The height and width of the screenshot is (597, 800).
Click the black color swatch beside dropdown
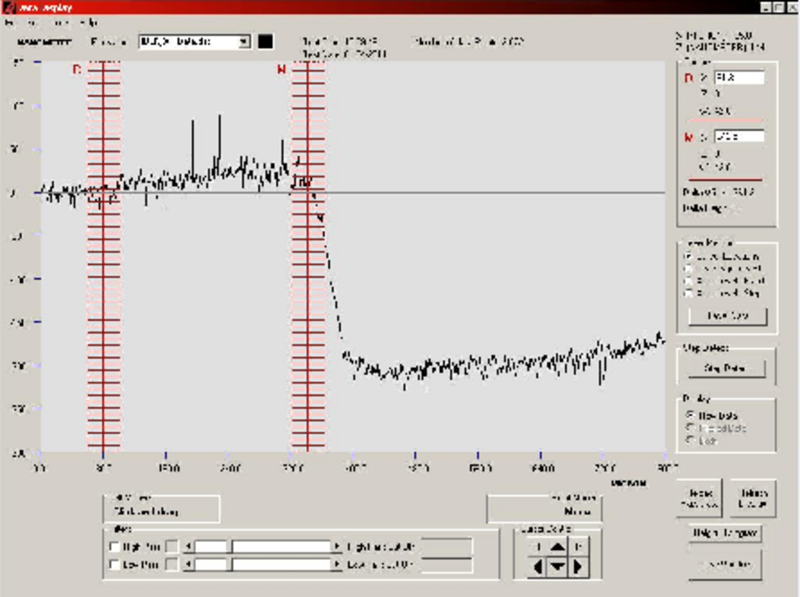[266, 42]
